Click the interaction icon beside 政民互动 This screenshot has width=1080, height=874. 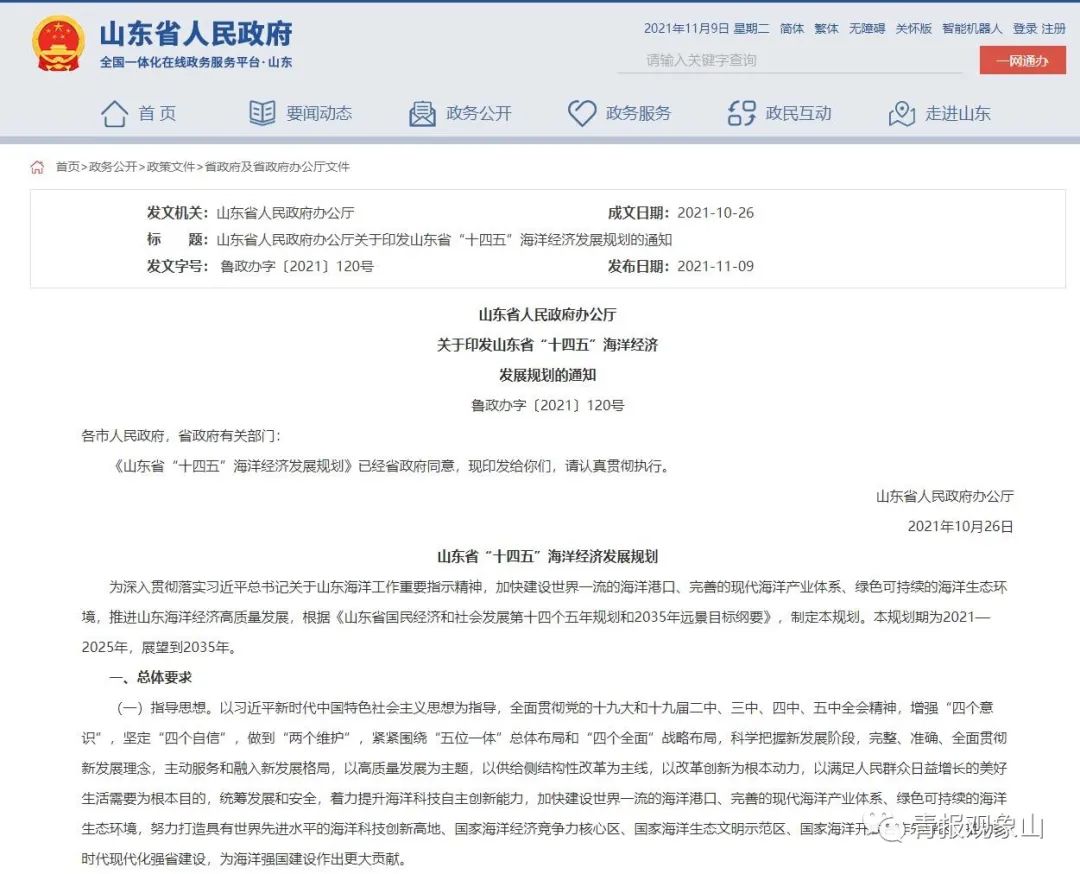pyautogui.click(x=741, y=113)
